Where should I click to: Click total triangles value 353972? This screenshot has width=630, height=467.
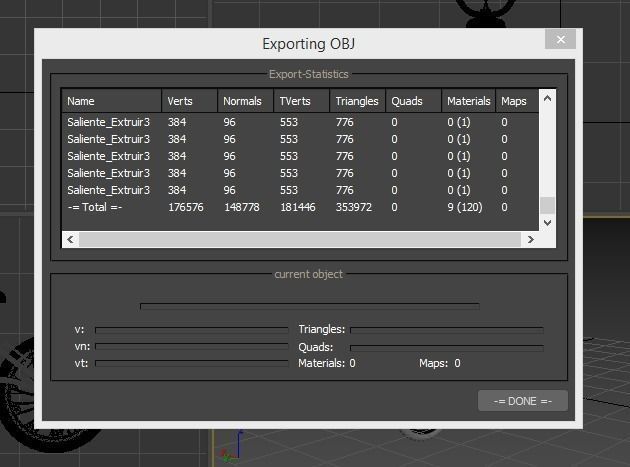(x=354, y=207)
